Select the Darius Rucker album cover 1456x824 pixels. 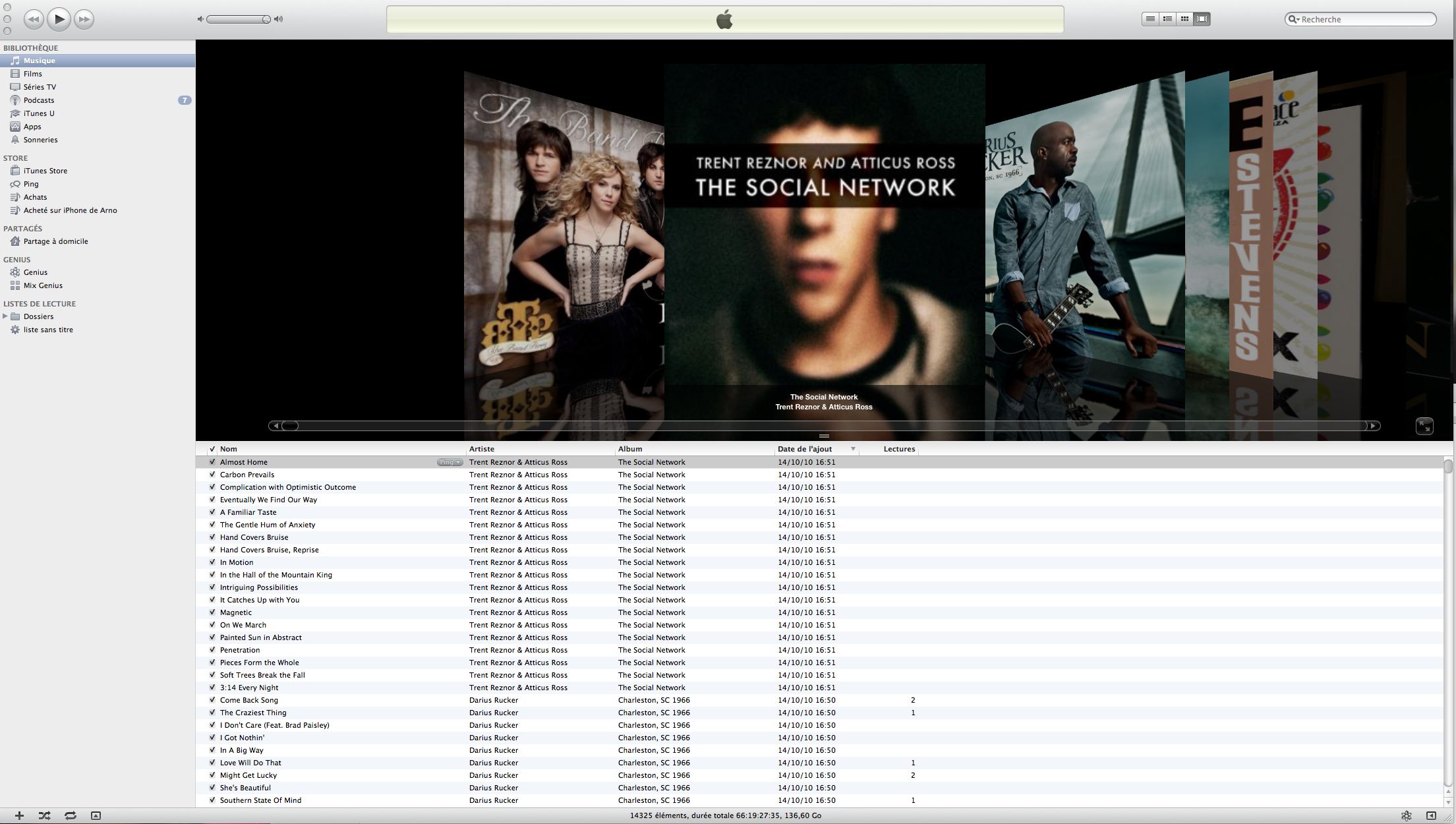point(1085,224)
